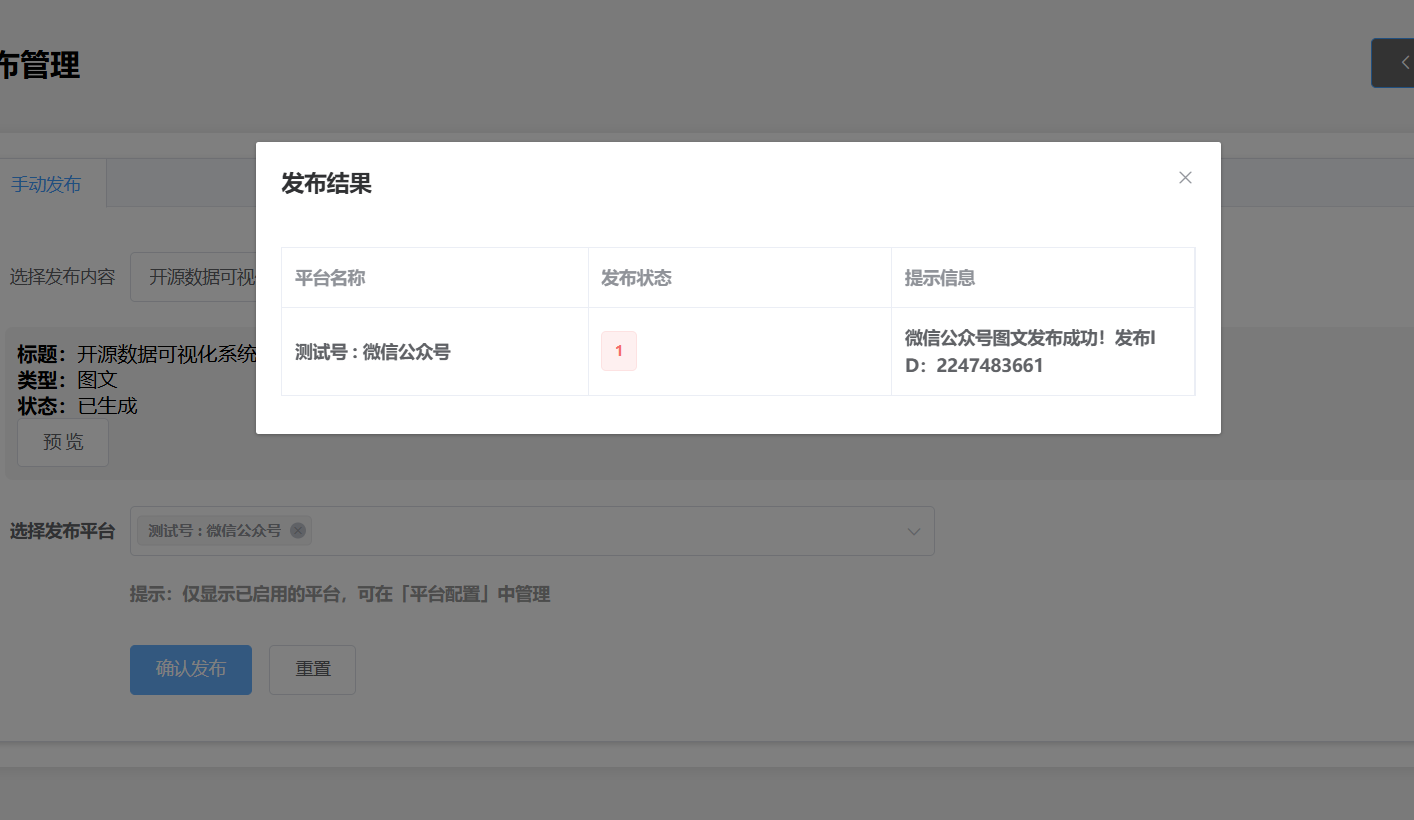Image resolution: width=1414 pixels, height=820 pixels.
Task: Click the 发布状态 column header
Action: click(x=636, y=278)
